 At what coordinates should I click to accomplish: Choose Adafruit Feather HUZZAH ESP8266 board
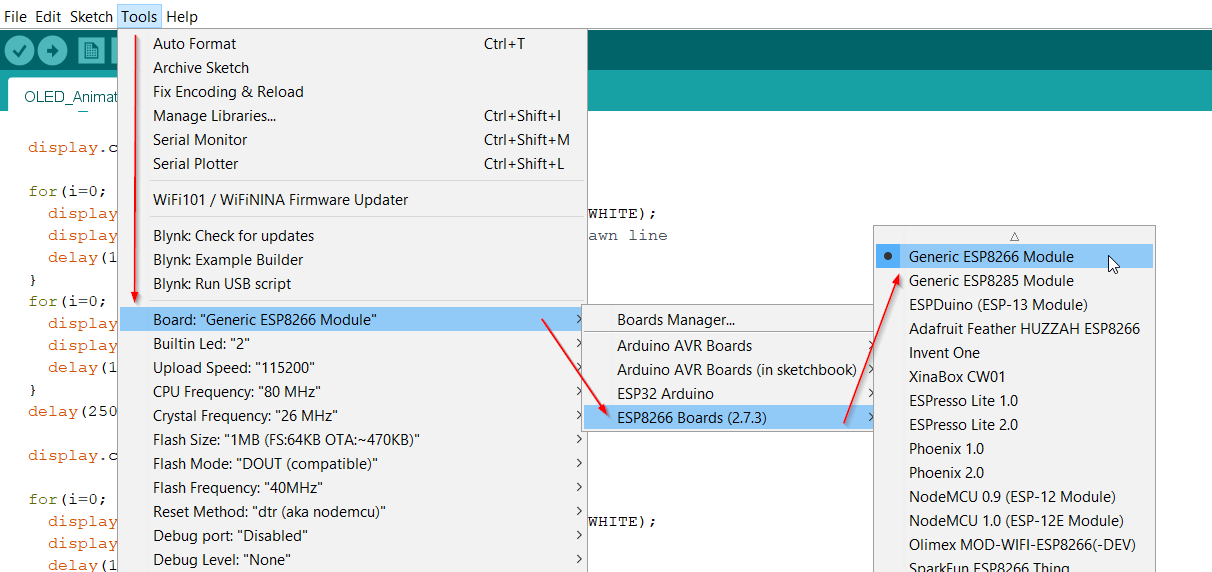point(1024,329)
